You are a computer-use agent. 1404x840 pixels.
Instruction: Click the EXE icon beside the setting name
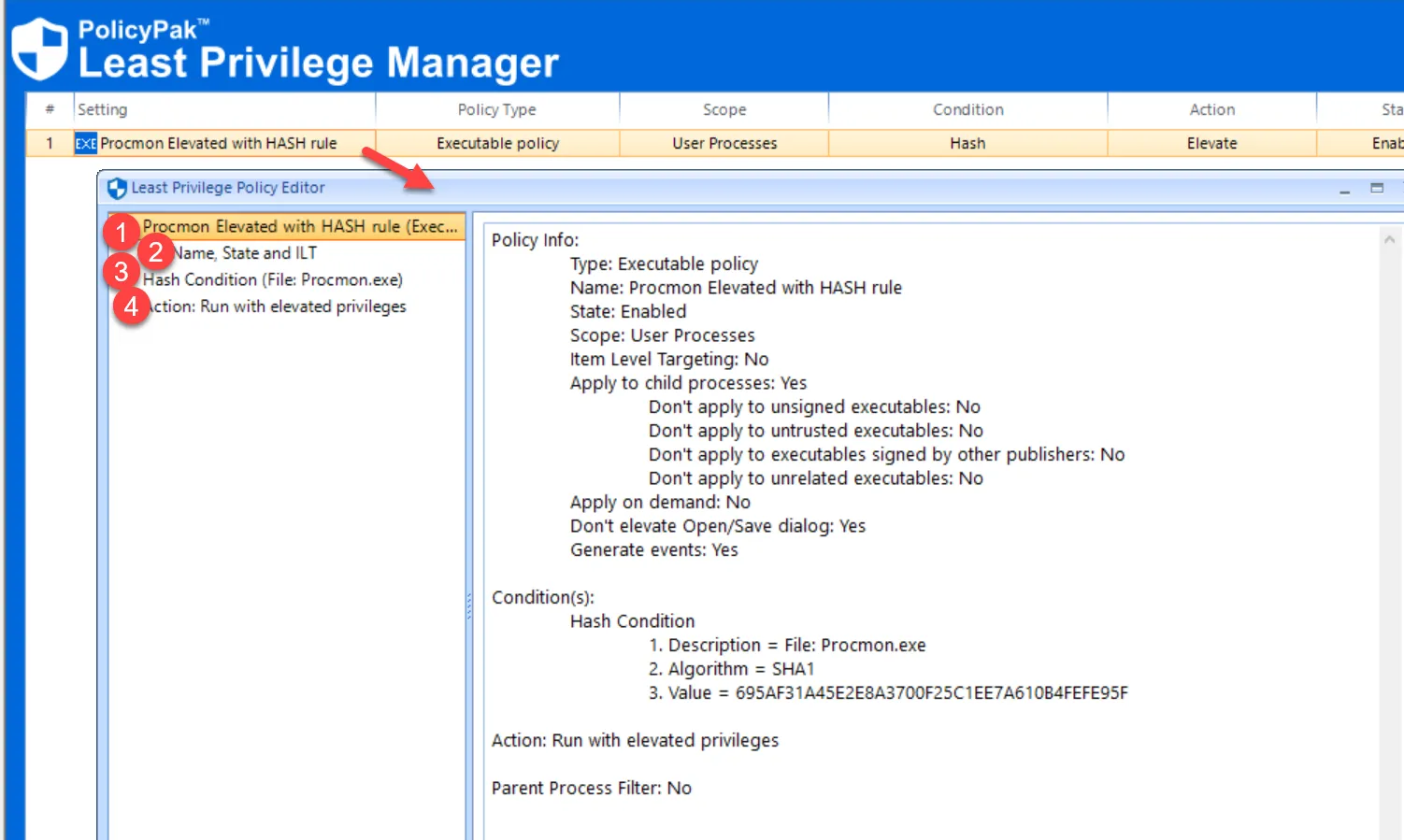tap(85, 143)
